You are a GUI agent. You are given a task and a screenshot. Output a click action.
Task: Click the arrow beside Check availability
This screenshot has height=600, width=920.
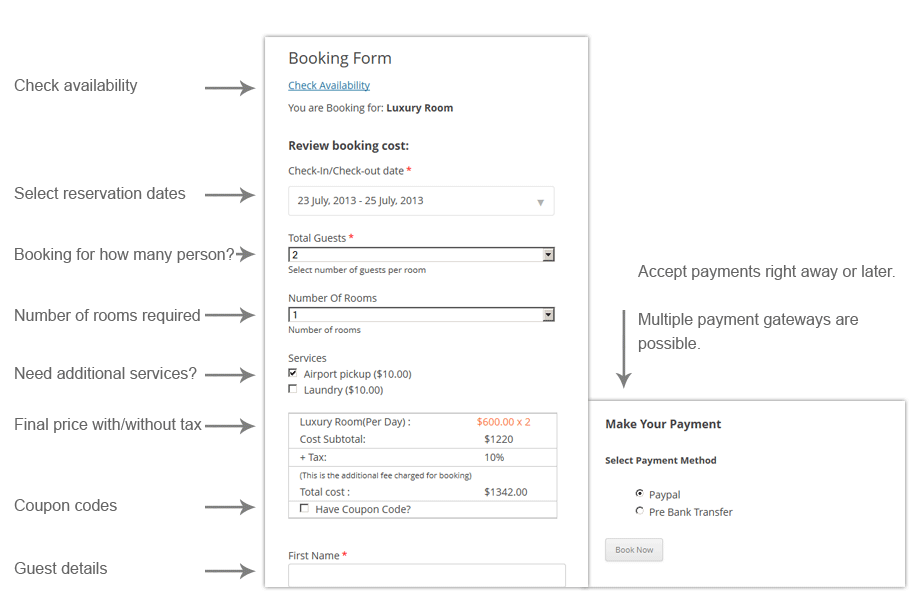[230, 89]
